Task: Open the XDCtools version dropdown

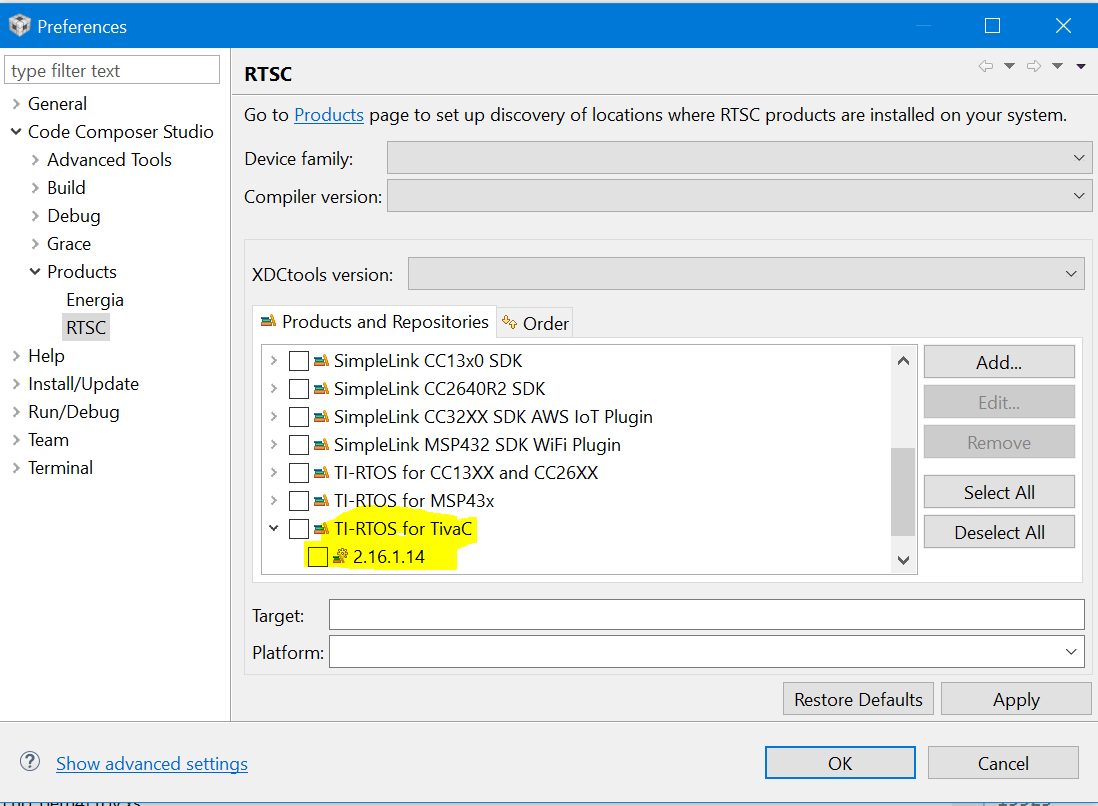Action: click(746, 274)
